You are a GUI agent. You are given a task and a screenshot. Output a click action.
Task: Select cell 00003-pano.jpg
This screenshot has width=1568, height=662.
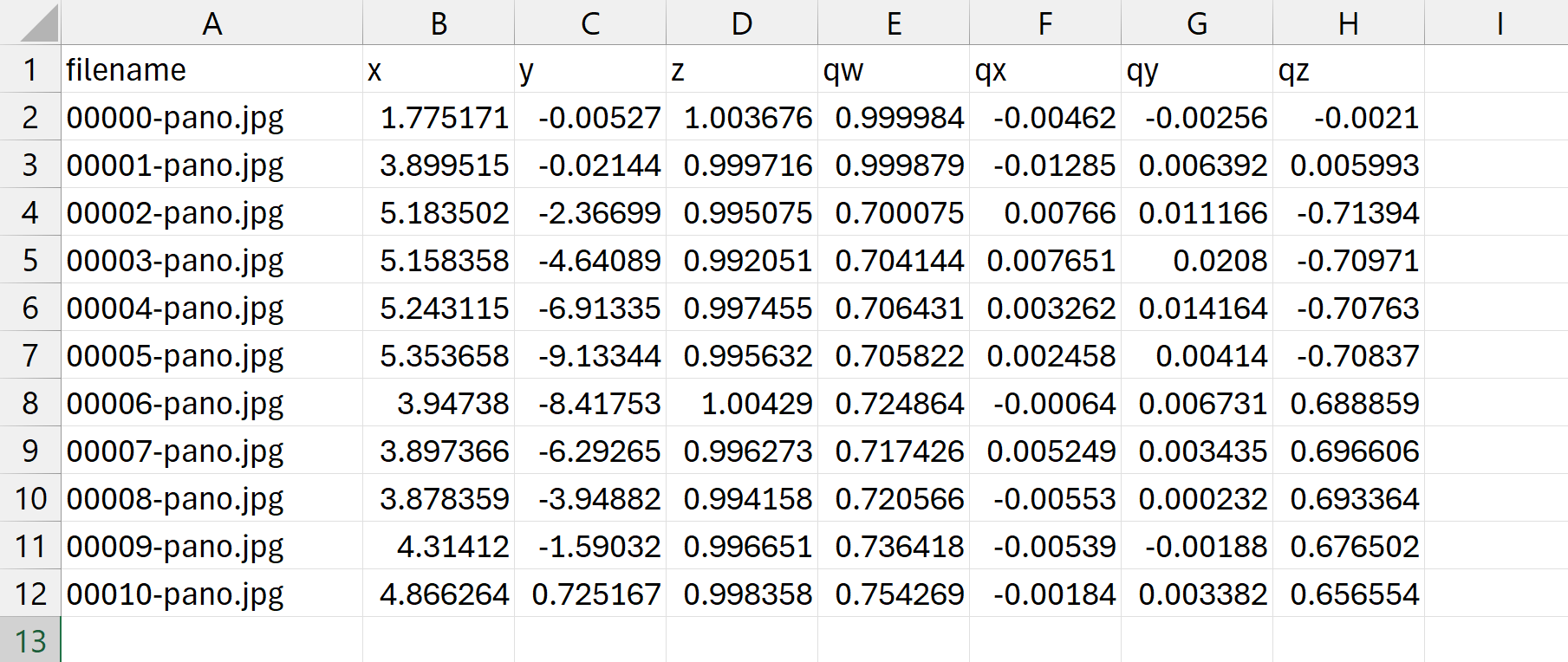[211, 259]
